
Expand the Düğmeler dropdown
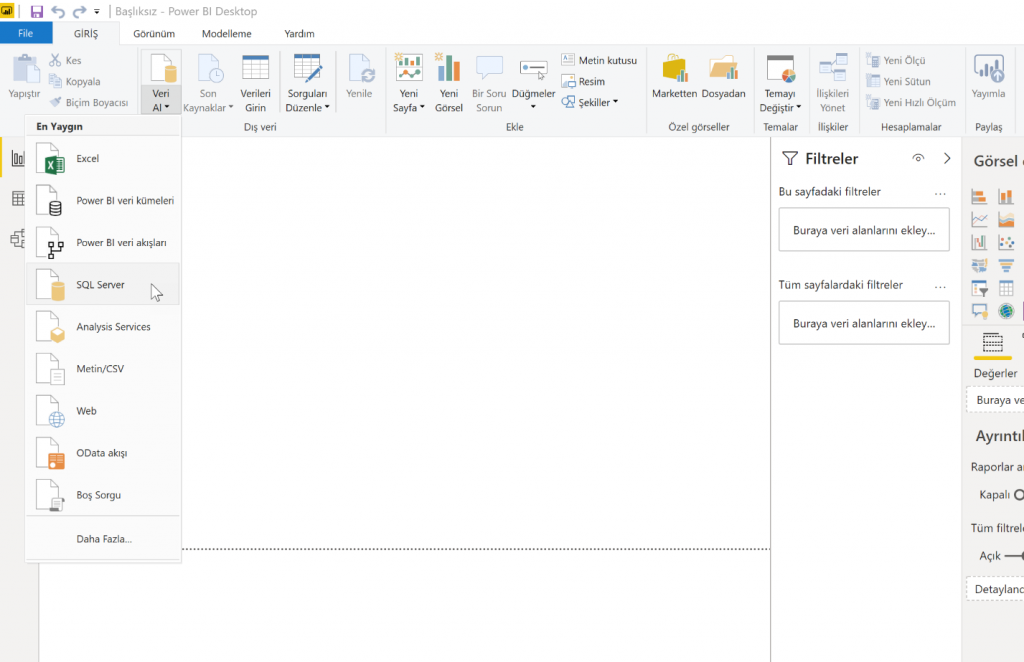pyautogui.click(x=534, y=107)
